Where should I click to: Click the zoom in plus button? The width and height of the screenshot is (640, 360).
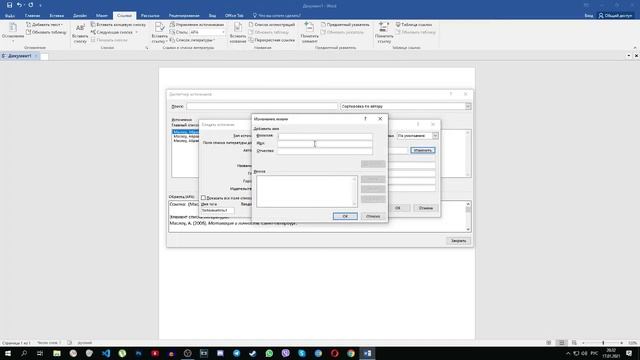(622, 343)
